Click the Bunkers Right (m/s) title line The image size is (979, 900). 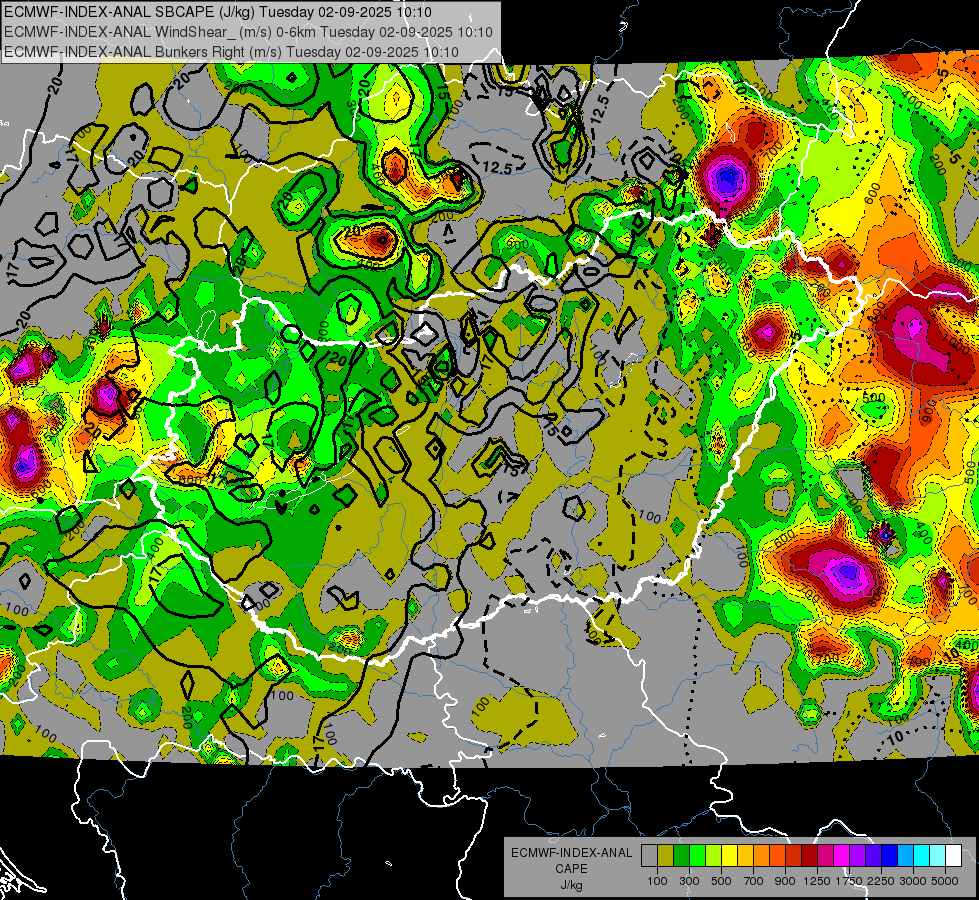click(x=231, y=52)
